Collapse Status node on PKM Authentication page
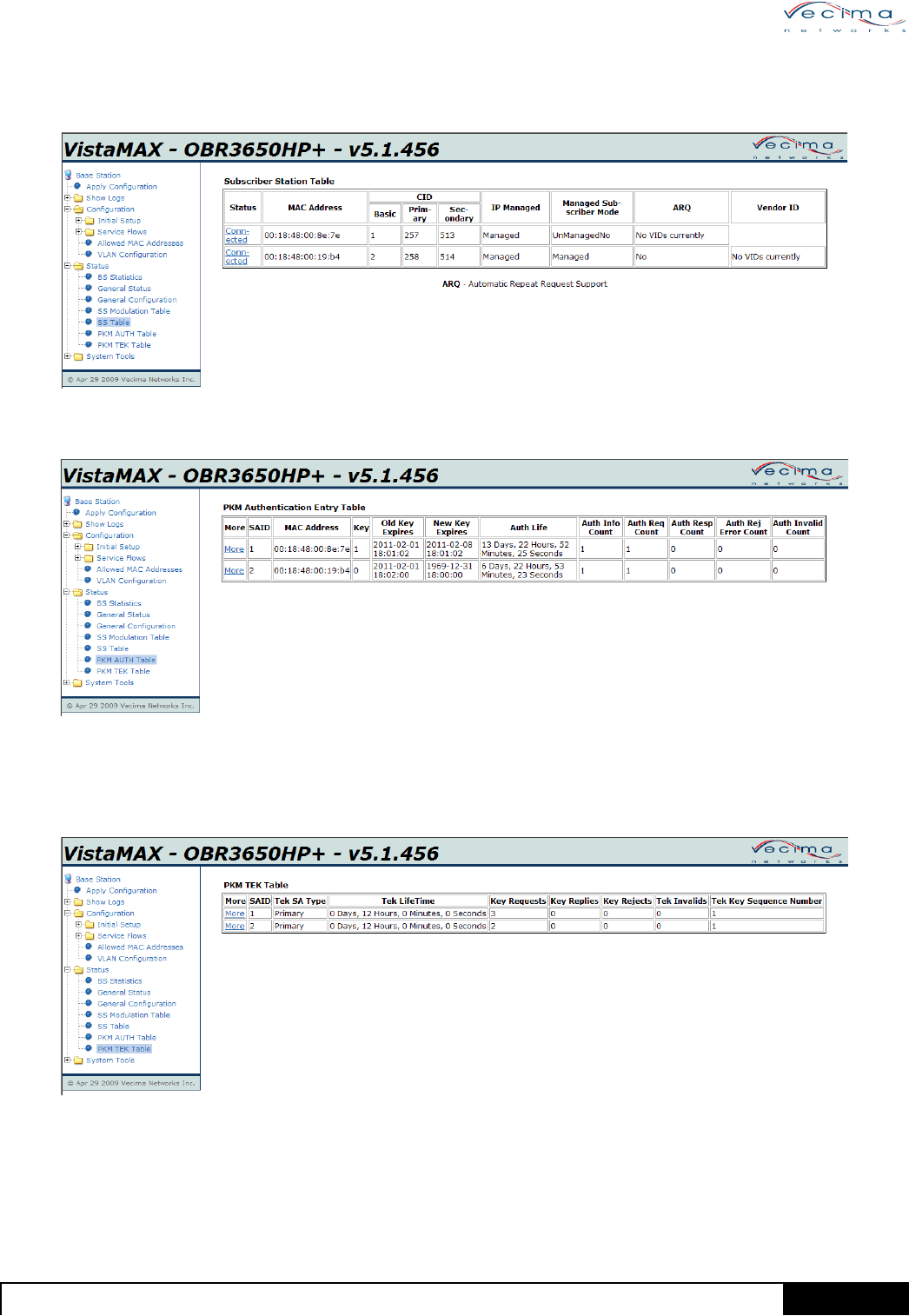This screenshot has width=909, height=1316. point(67,592)
